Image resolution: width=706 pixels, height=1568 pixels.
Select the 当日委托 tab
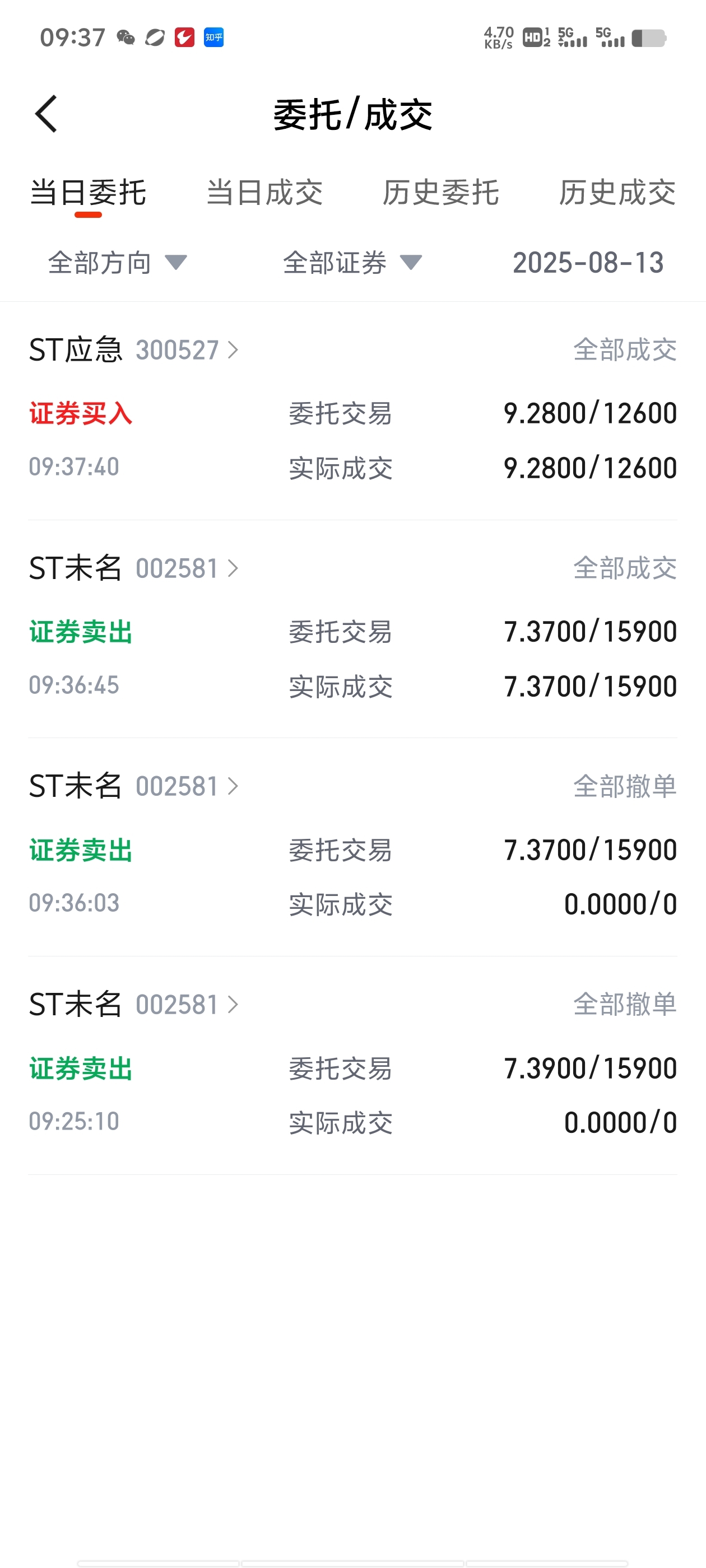pos(89,193)
